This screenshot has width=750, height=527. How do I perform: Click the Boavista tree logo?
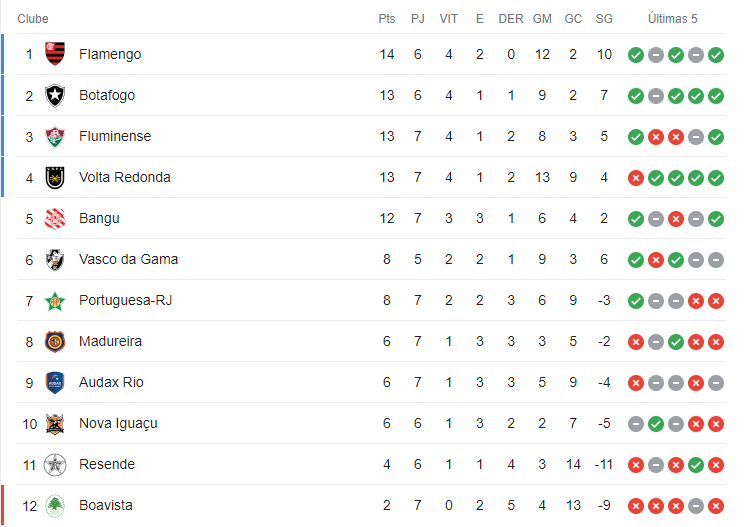click(x=55, y=505)
